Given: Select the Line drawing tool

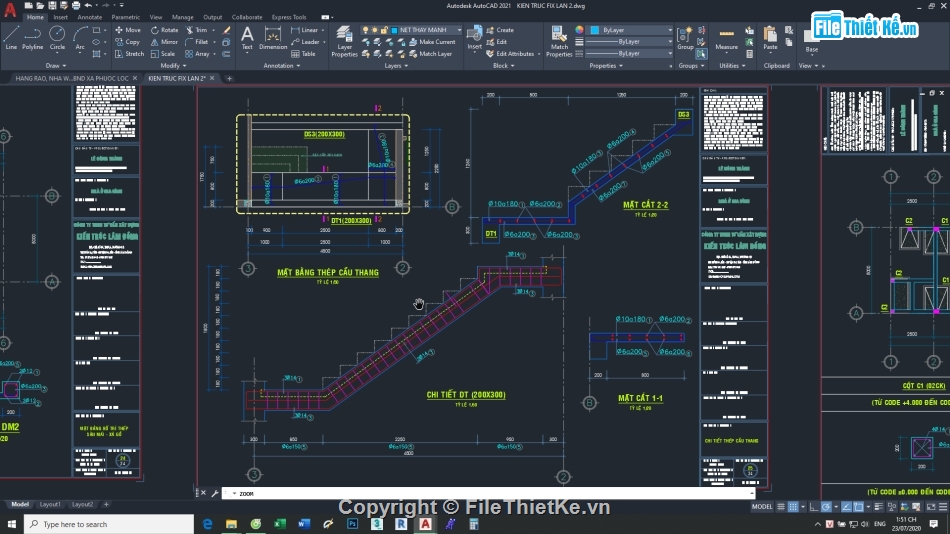Looking at the screenshot, I should point(11,38).
